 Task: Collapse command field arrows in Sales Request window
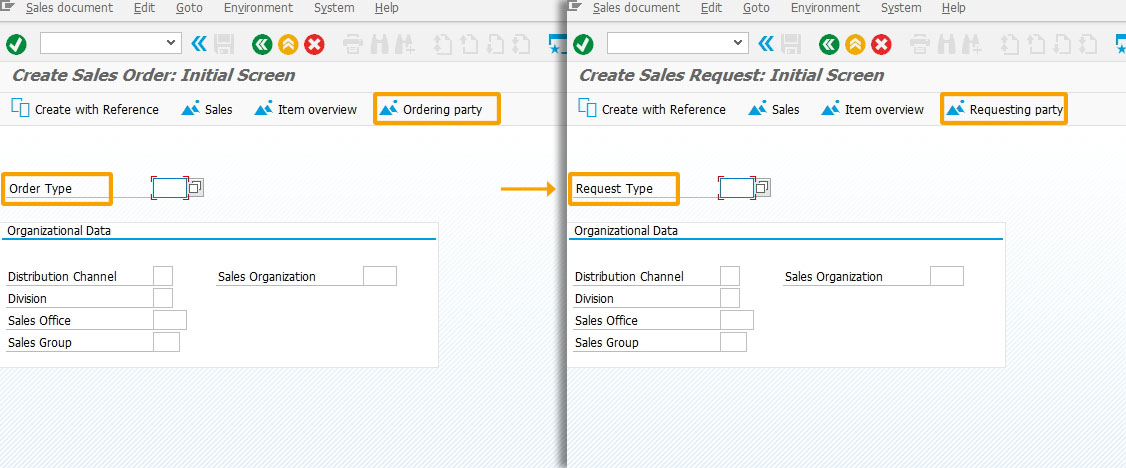click(766, 45)
